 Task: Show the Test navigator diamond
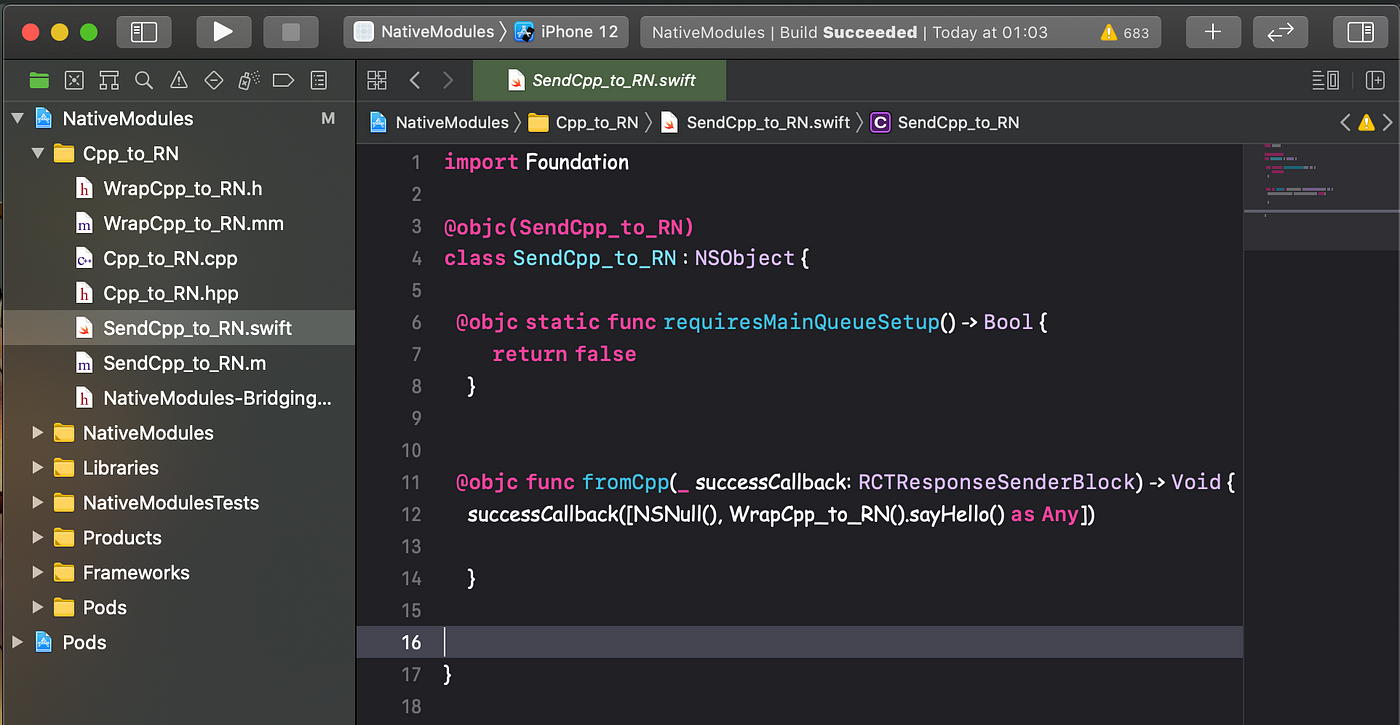click(213, 80)
